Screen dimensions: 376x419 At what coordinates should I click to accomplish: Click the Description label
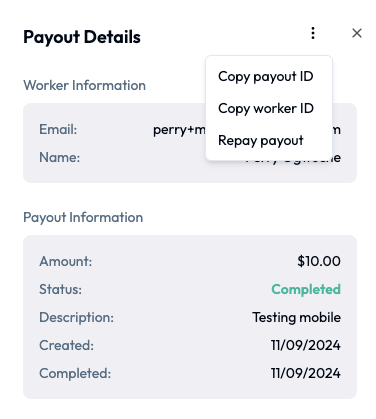[x=76, y=317]
